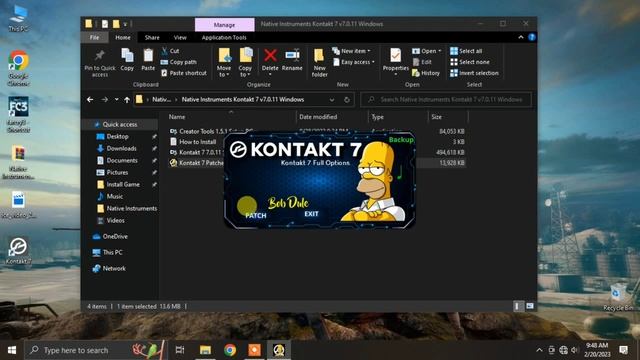Expand the address bar history dropdown
This screenshot has height=360, width=640.
[332, 100]
